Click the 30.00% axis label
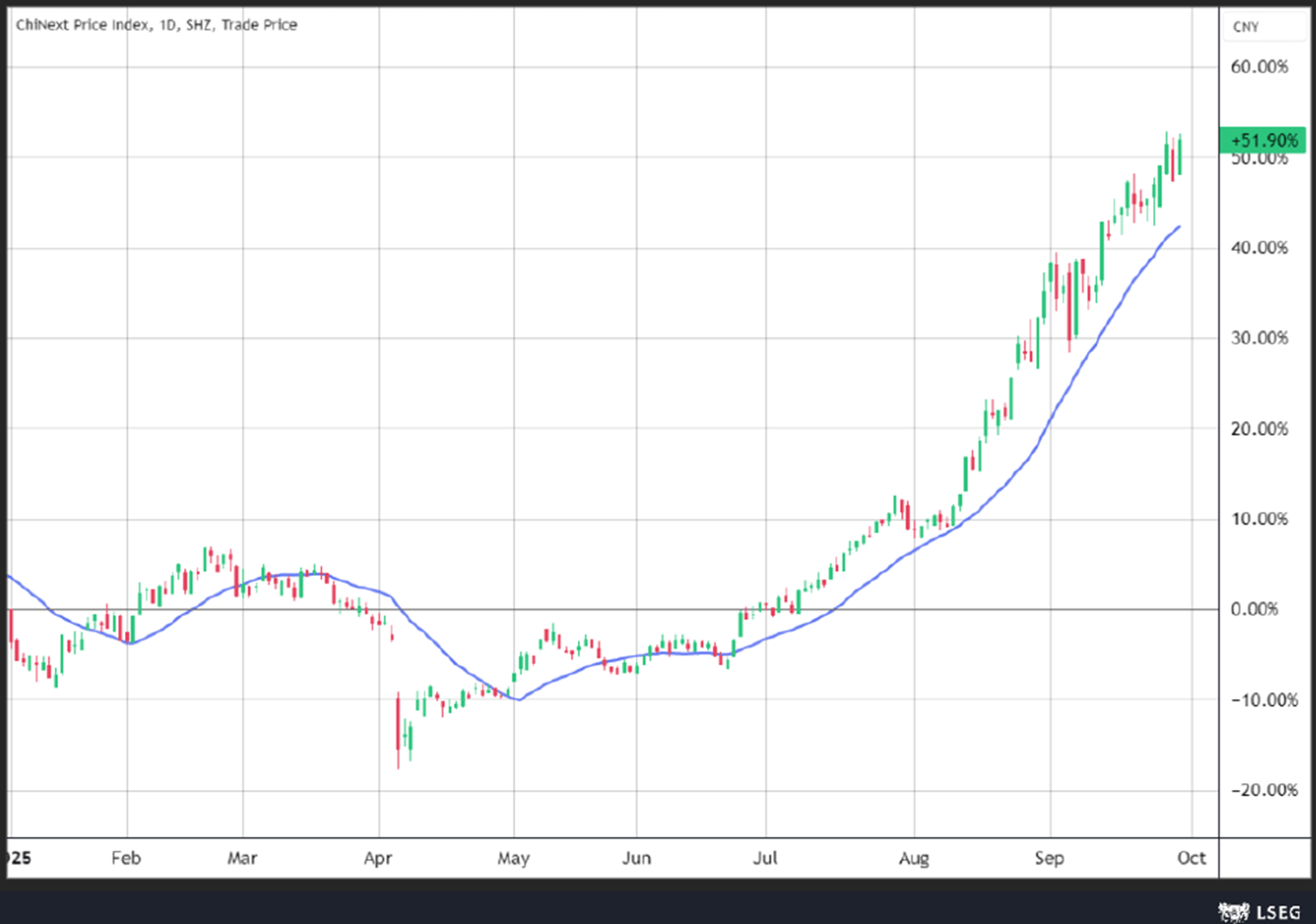 [1260, 338]
